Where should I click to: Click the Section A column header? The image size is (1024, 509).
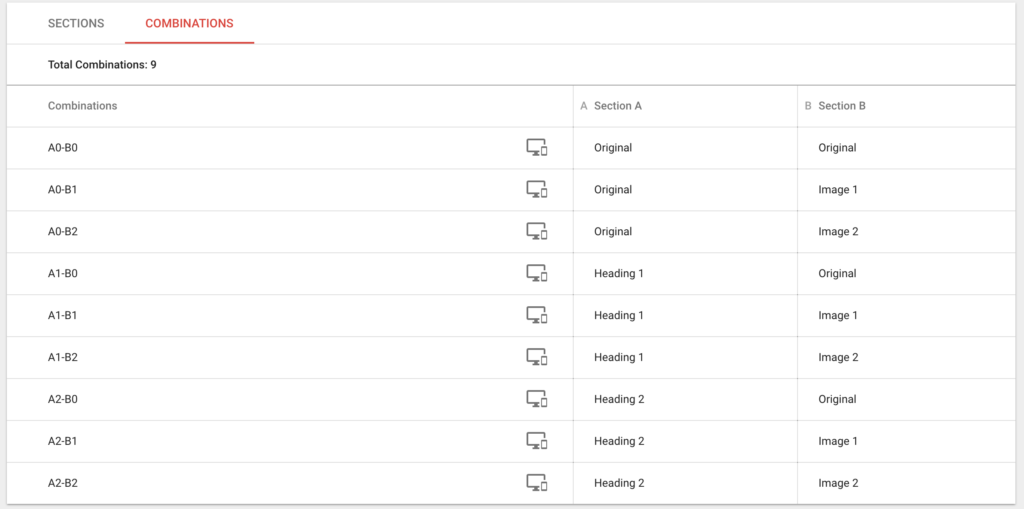tap(617, 106)
